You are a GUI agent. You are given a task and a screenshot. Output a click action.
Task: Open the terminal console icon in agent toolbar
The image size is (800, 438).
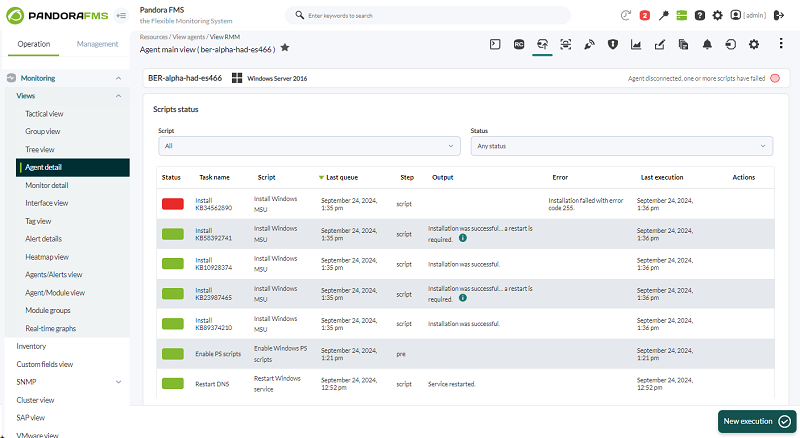click(495, 44)
